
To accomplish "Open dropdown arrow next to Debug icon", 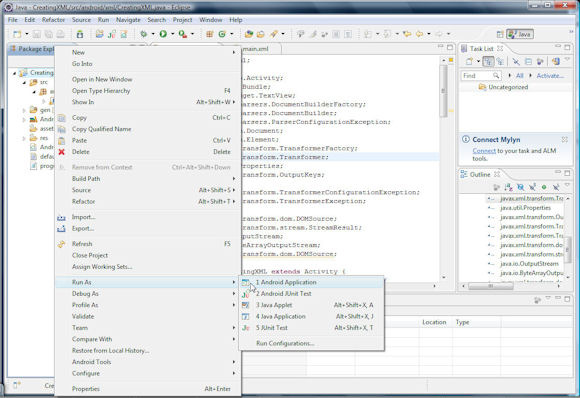I will (x=153, y=34).
